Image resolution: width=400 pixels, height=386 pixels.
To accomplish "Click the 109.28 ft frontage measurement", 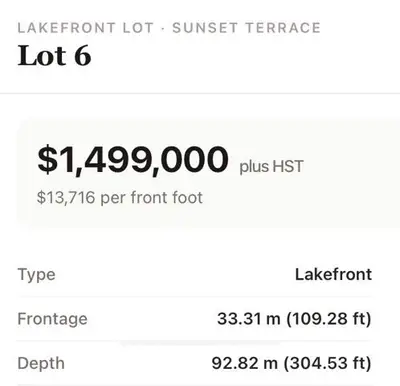I will click(328, 319).
